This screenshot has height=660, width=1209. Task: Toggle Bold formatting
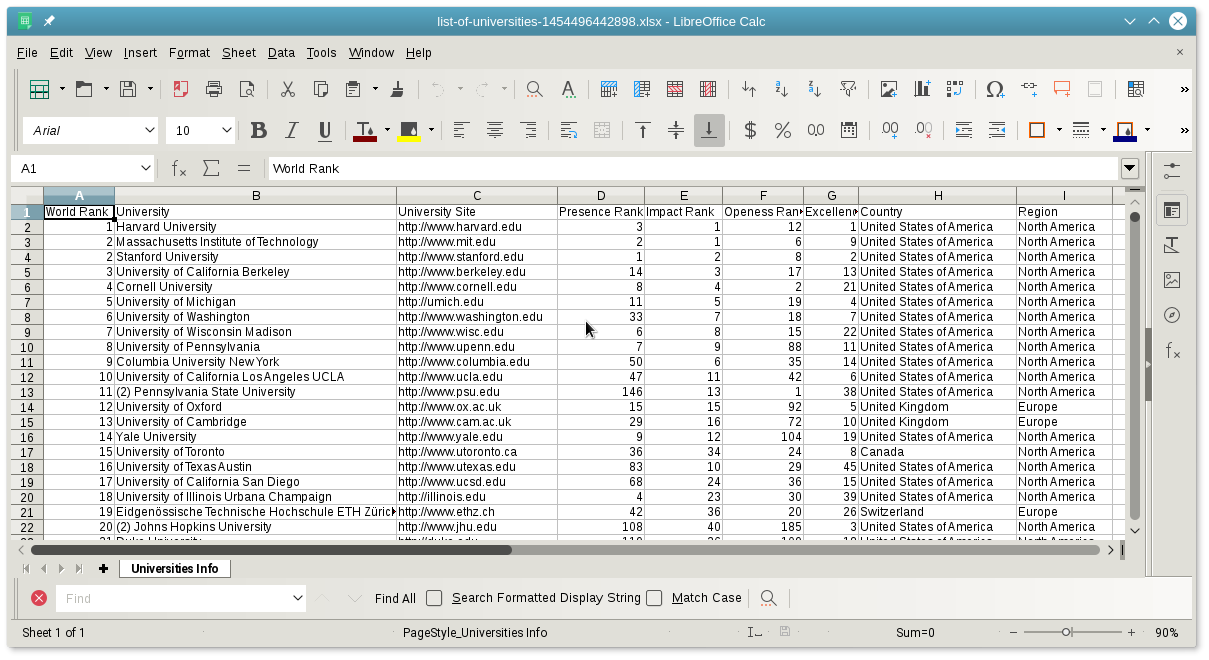tap(259, 130)
